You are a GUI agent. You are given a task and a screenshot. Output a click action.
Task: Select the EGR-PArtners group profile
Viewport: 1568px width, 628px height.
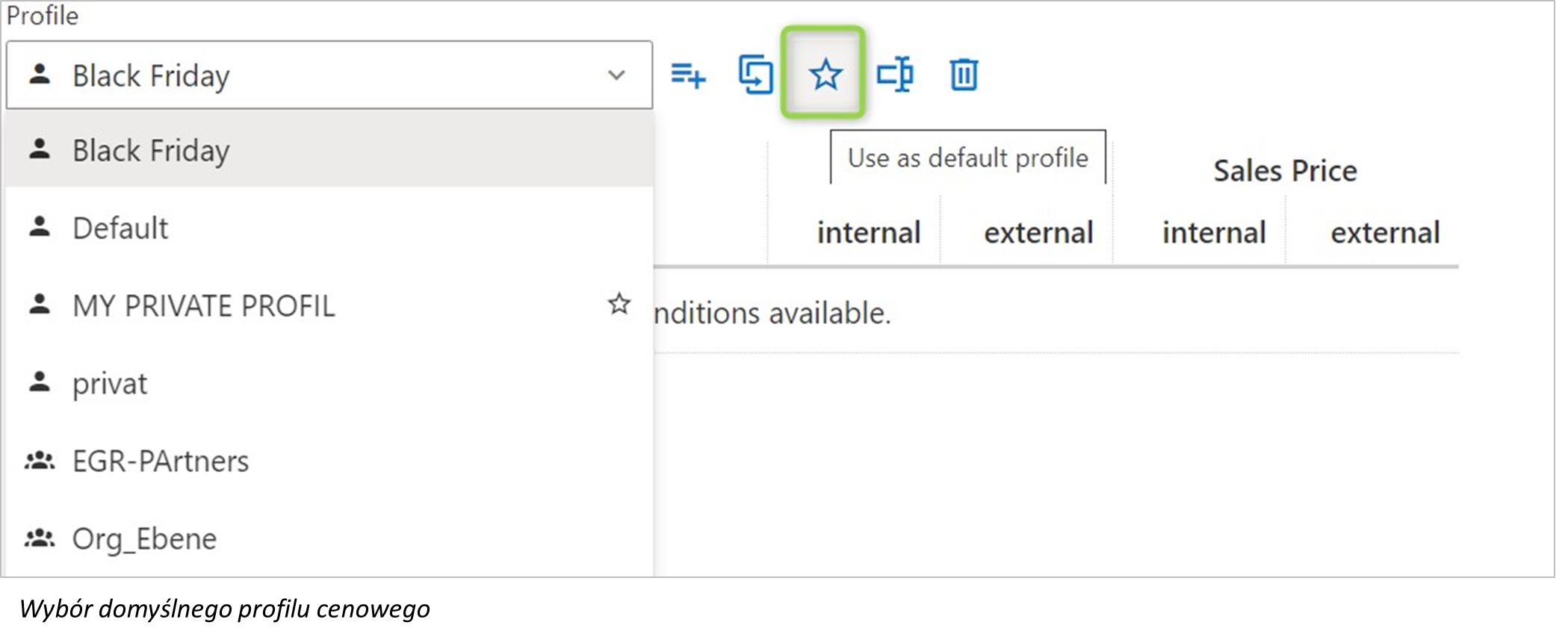pyautogui.click(x=329, y=461)
